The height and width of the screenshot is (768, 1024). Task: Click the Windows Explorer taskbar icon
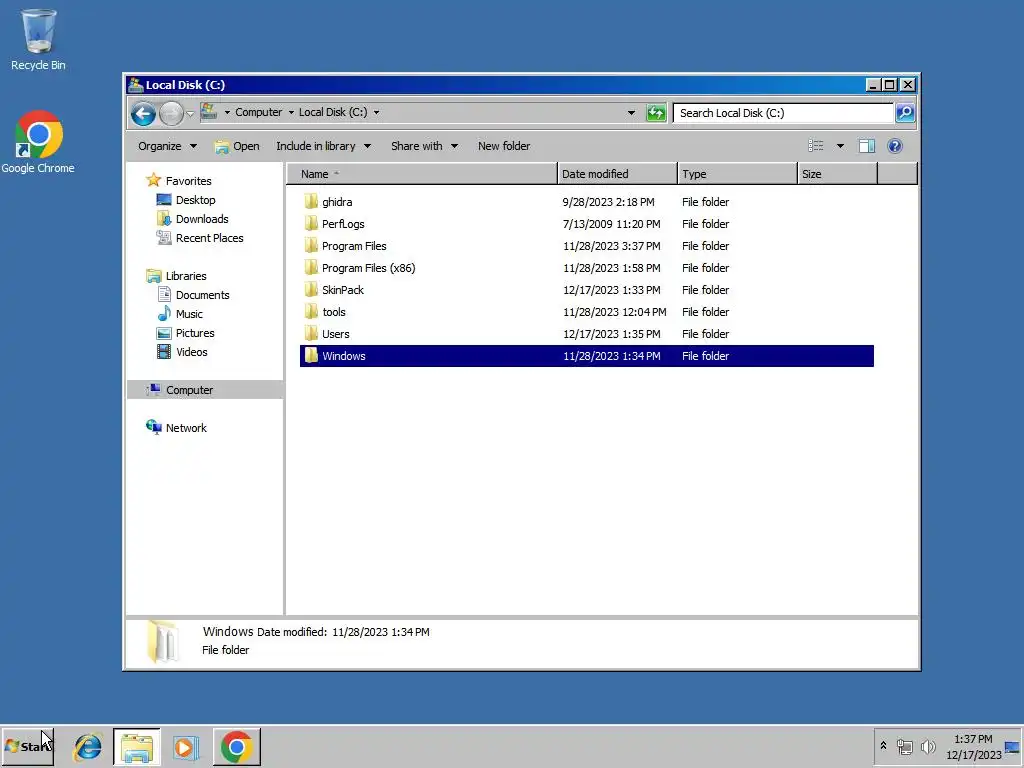pyautogui.click(x=136, y=746)
